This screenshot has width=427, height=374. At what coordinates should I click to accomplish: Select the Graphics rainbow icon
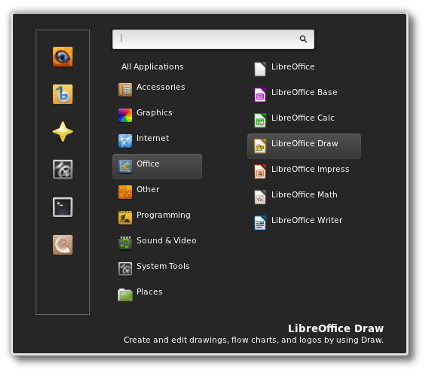pos(125,115)
